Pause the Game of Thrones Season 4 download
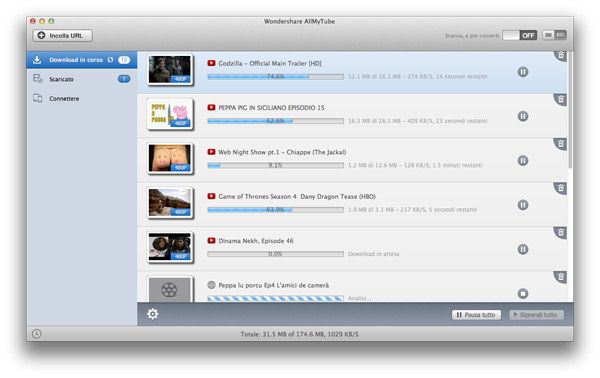This screenshot has width=600, height=378. [x=523, y=205]
